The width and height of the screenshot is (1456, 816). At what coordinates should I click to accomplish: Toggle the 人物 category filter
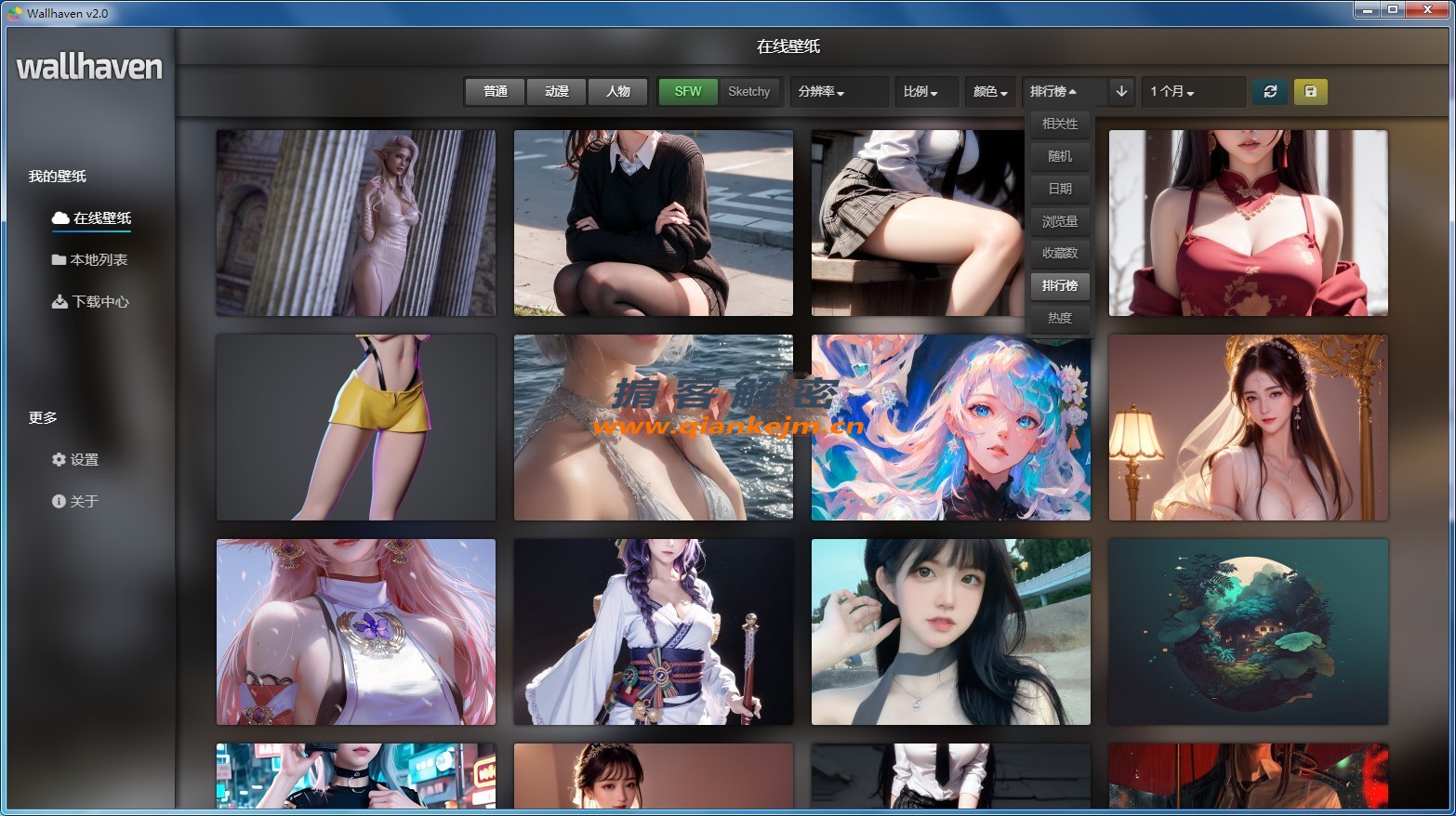pos(618,91)
